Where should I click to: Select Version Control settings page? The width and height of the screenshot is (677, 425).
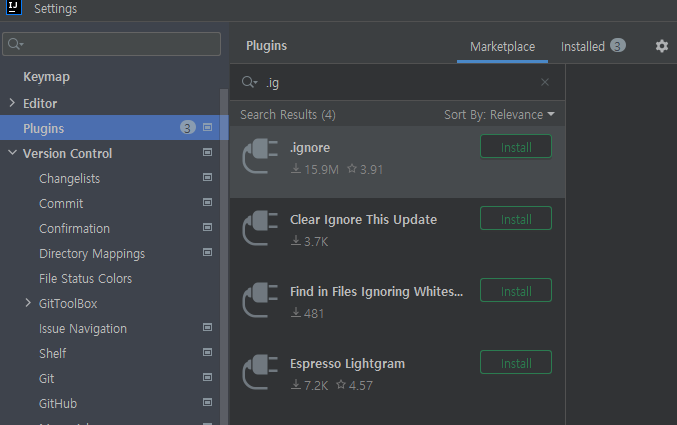pos(67,153)
